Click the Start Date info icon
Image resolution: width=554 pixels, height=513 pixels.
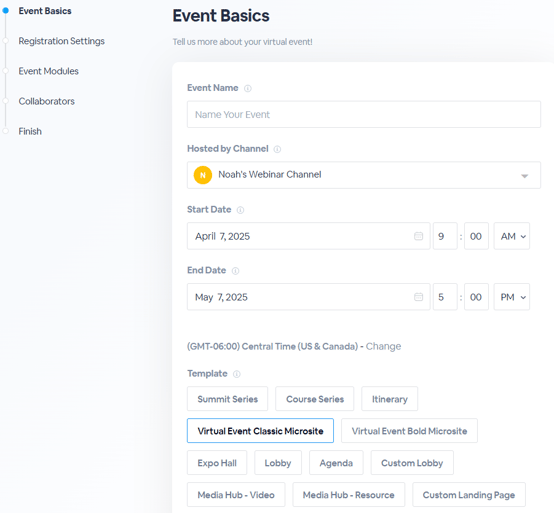point(240,210)
